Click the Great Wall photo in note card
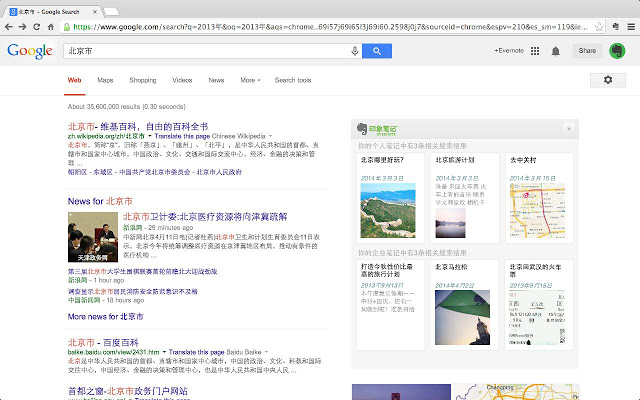Image resolution: width=640 pixels, height=400 pixels. click(388, 211)
